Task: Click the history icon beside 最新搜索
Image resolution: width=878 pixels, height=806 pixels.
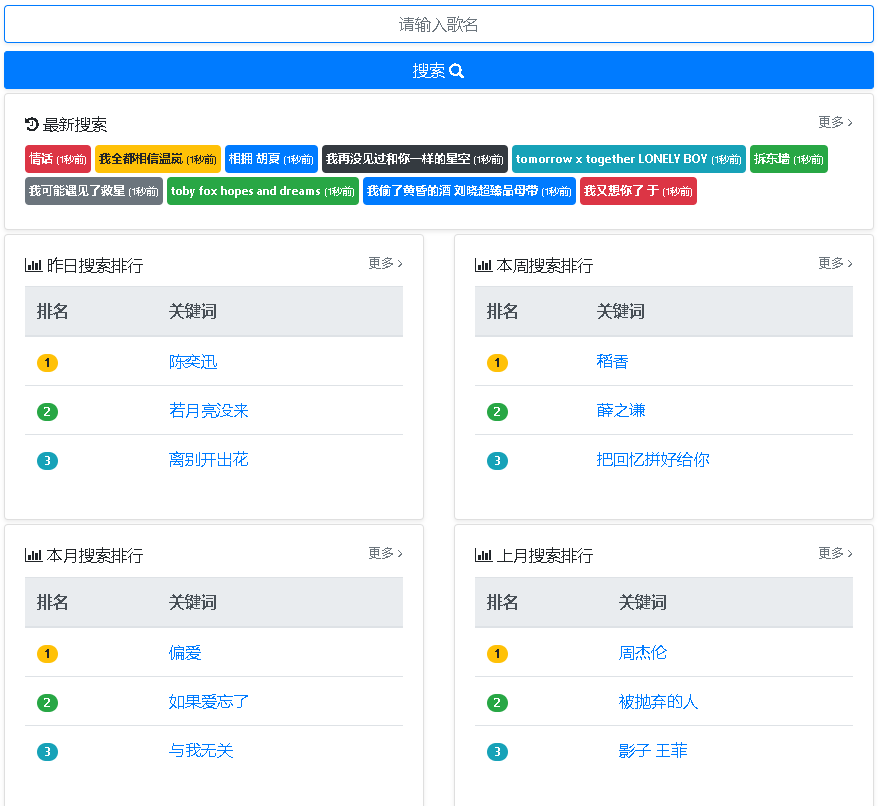Action: pos(32,124)
